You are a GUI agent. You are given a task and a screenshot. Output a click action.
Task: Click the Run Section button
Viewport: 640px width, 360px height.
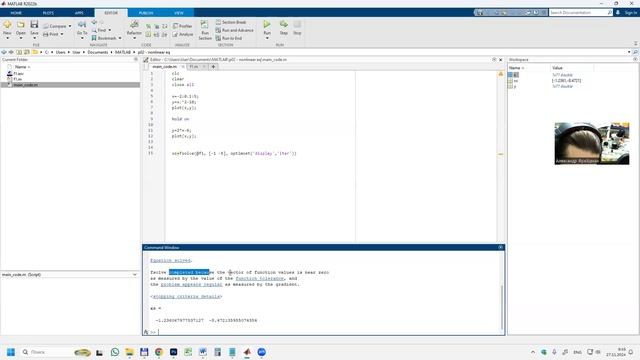[x=205, y=30]
